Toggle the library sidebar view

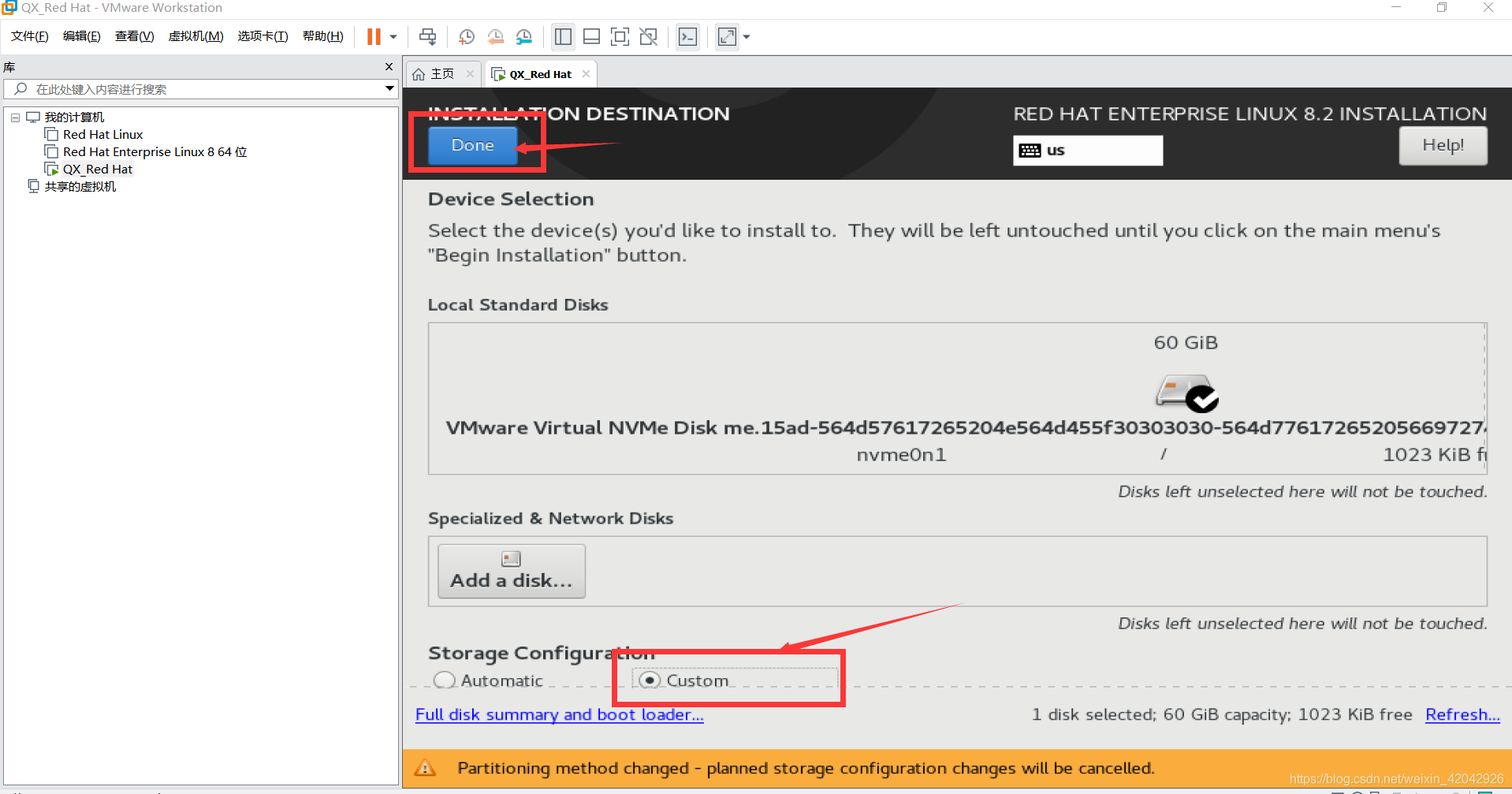(x=563, y=36)
